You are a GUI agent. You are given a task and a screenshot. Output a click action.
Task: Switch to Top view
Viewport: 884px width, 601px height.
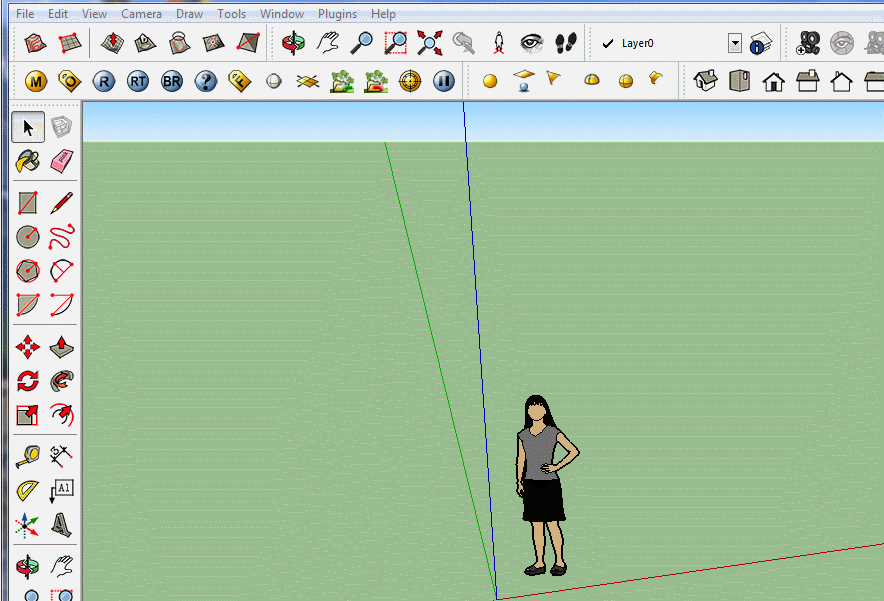tap(740, 81)
